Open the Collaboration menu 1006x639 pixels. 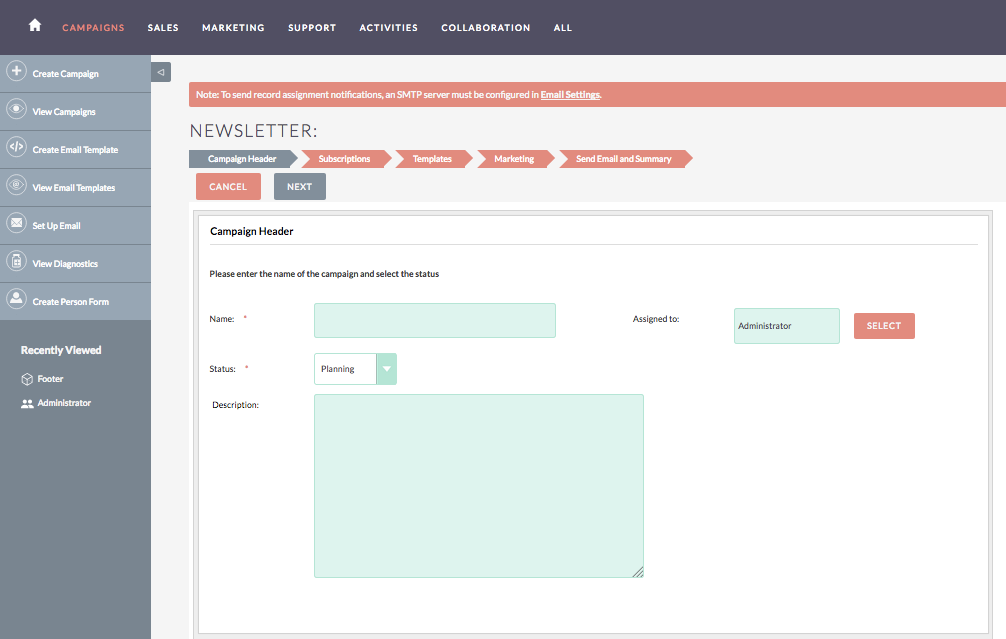click(485, 28)
